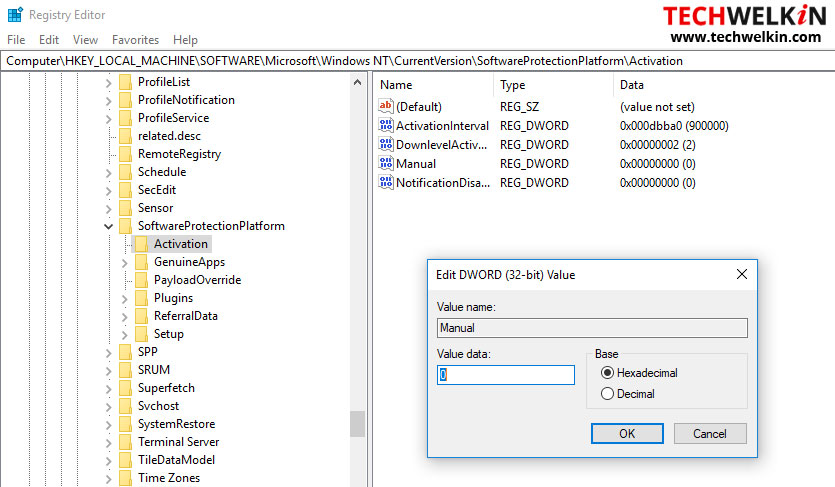
Task: Expand the Plugins subkey
Action: coord(125,299)
